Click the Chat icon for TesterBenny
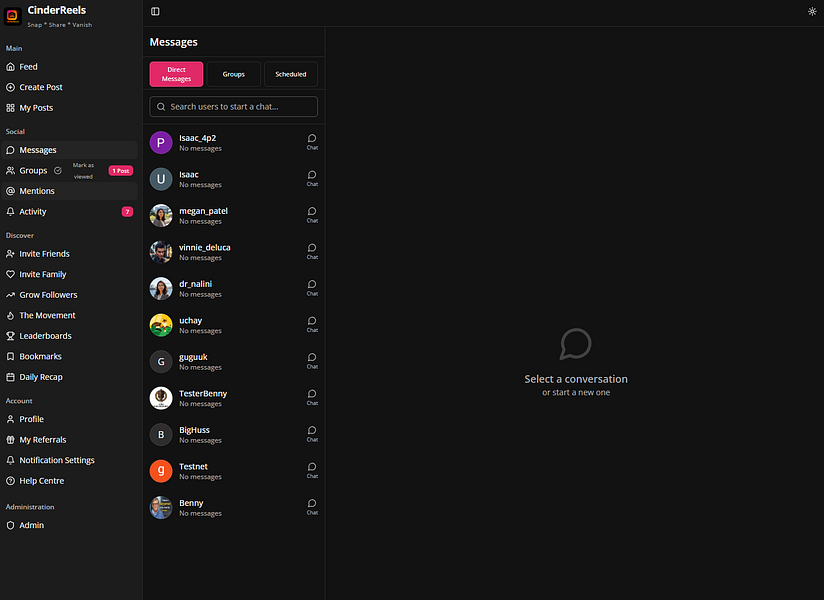824x600 pixels. (312, 397)
